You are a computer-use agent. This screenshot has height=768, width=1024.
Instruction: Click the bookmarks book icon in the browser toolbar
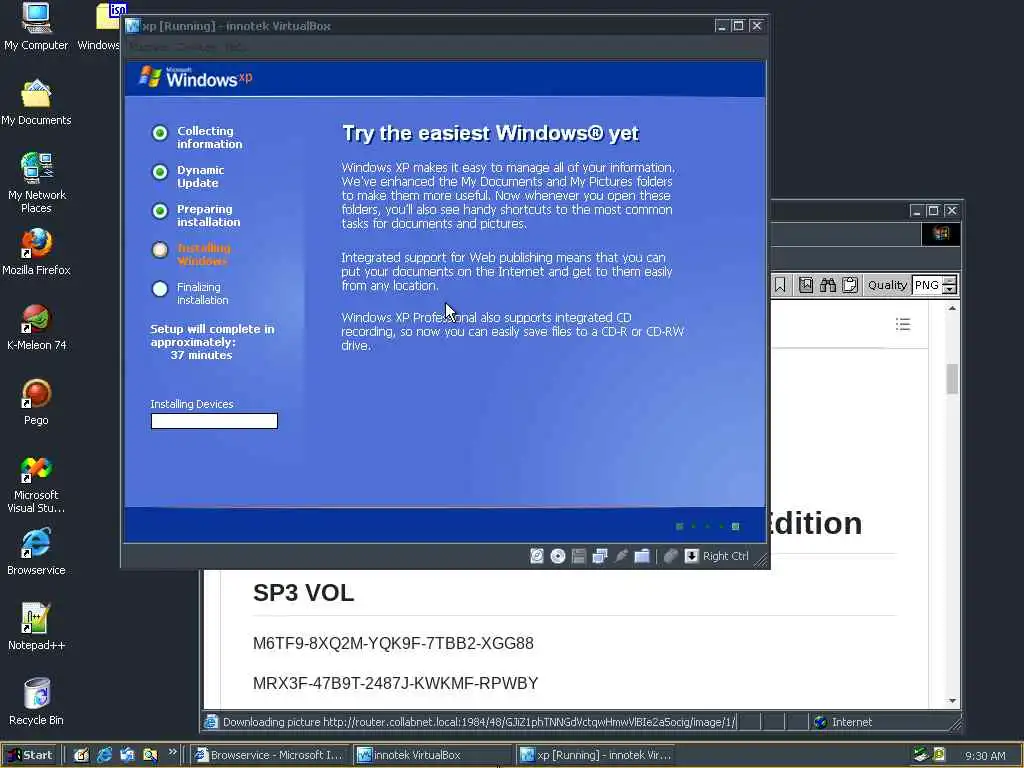806,285
